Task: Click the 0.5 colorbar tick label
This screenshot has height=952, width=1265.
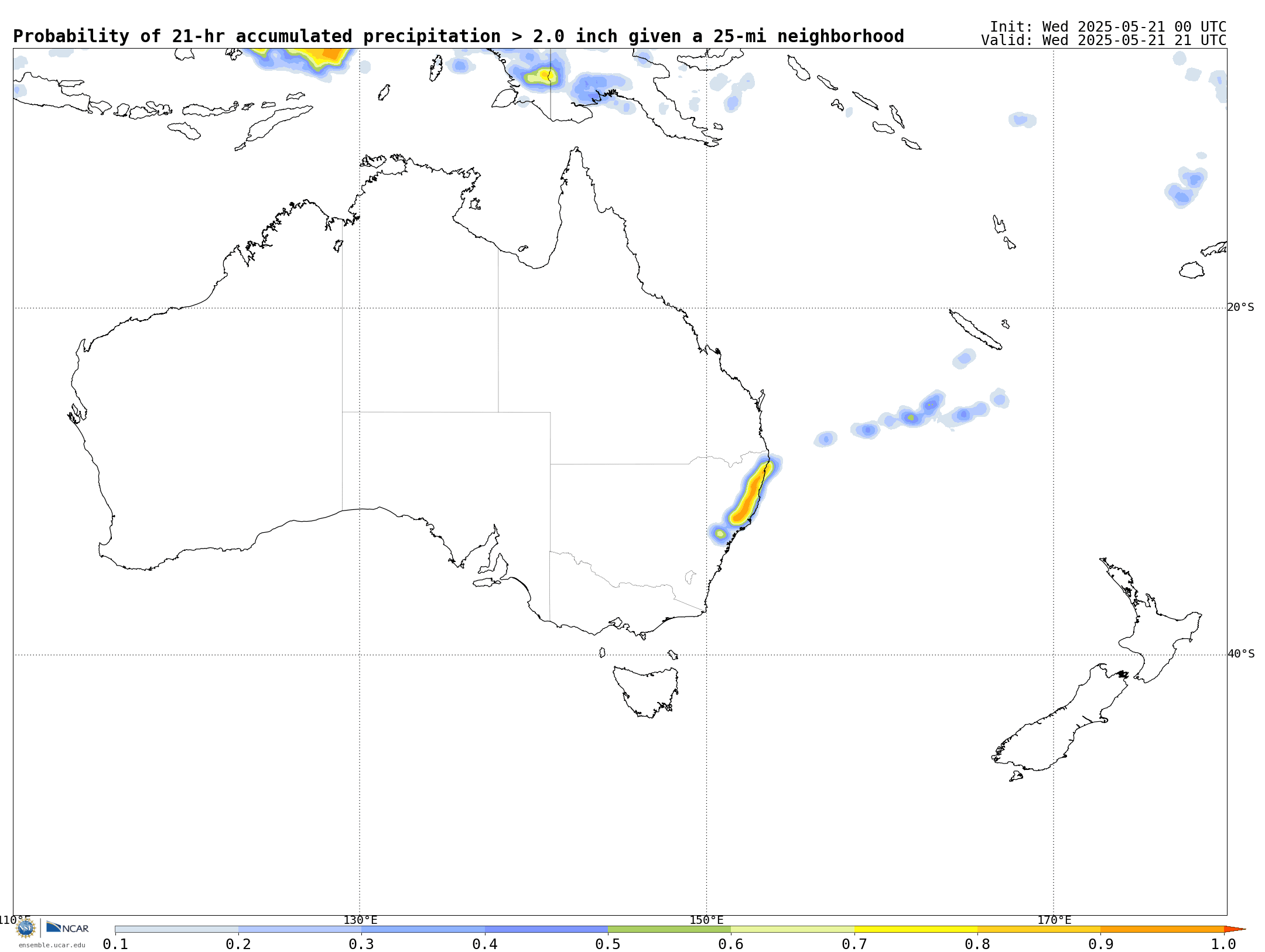Action: (x=608, y=944)
